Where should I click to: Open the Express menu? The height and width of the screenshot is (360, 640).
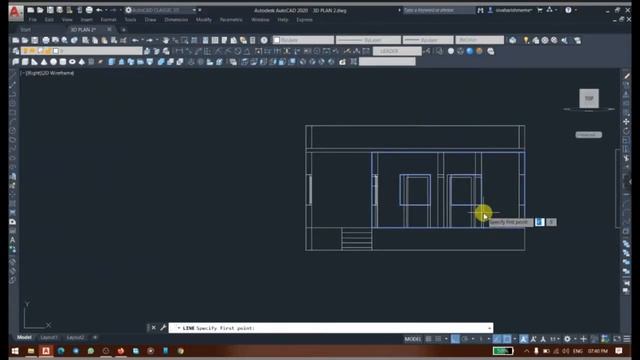click(x=304, y=20)
